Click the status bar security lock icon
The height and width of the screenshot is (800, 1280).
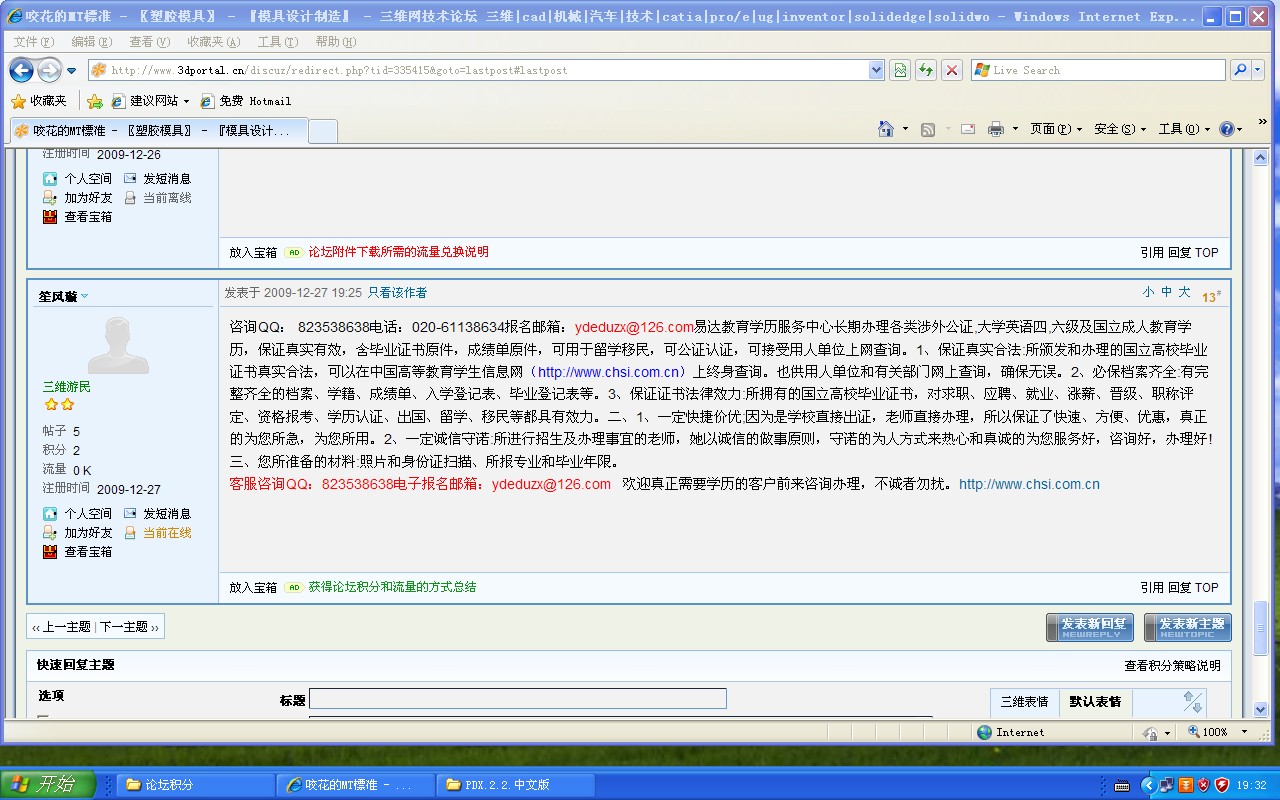pyautogui.click(x=1151, y=732)
